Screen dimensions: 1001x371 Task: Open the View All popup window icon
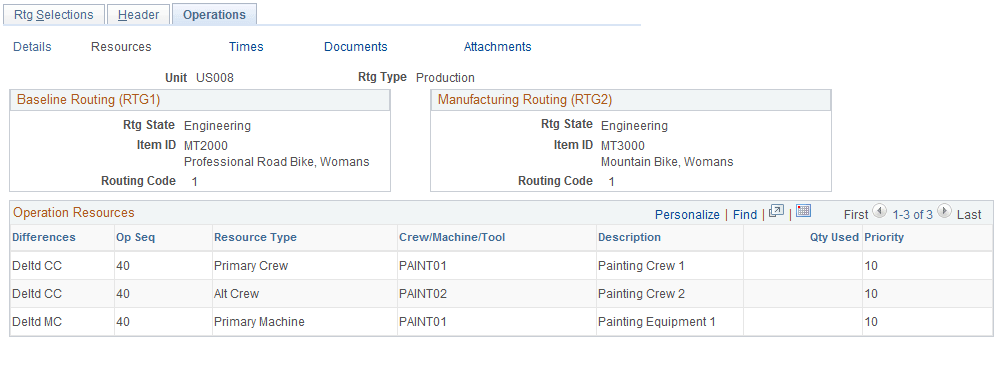[x=776, y=211]
